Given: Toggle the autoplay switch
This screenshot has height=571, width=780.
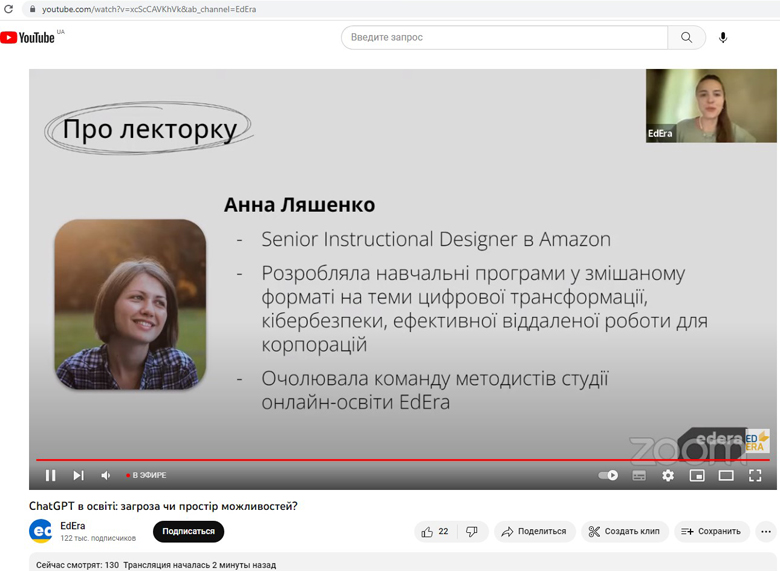Looking at the screenshot, I should 608,476.
